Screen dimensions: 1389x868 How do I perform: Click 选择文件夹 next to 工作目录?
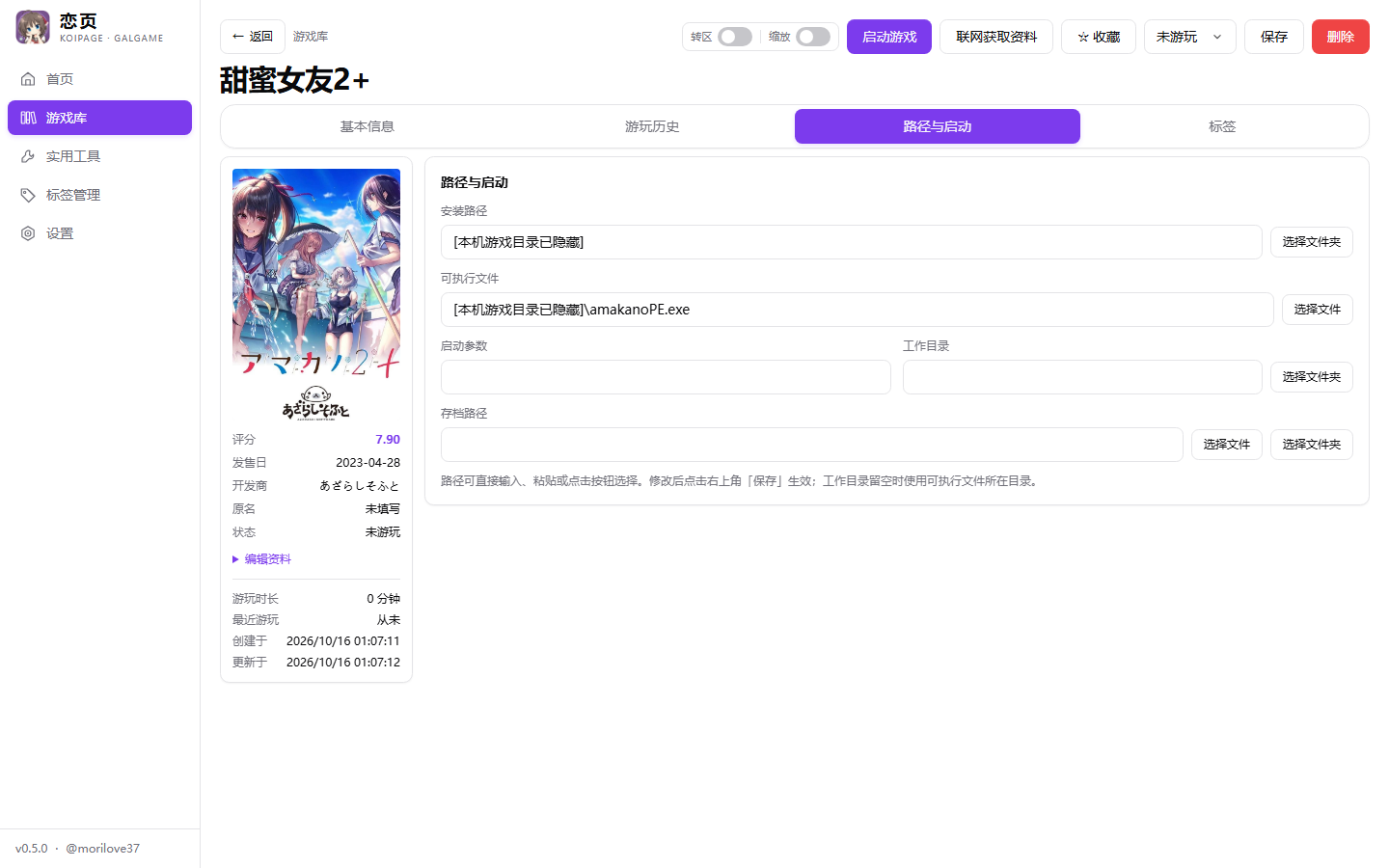click(1312, 377)
